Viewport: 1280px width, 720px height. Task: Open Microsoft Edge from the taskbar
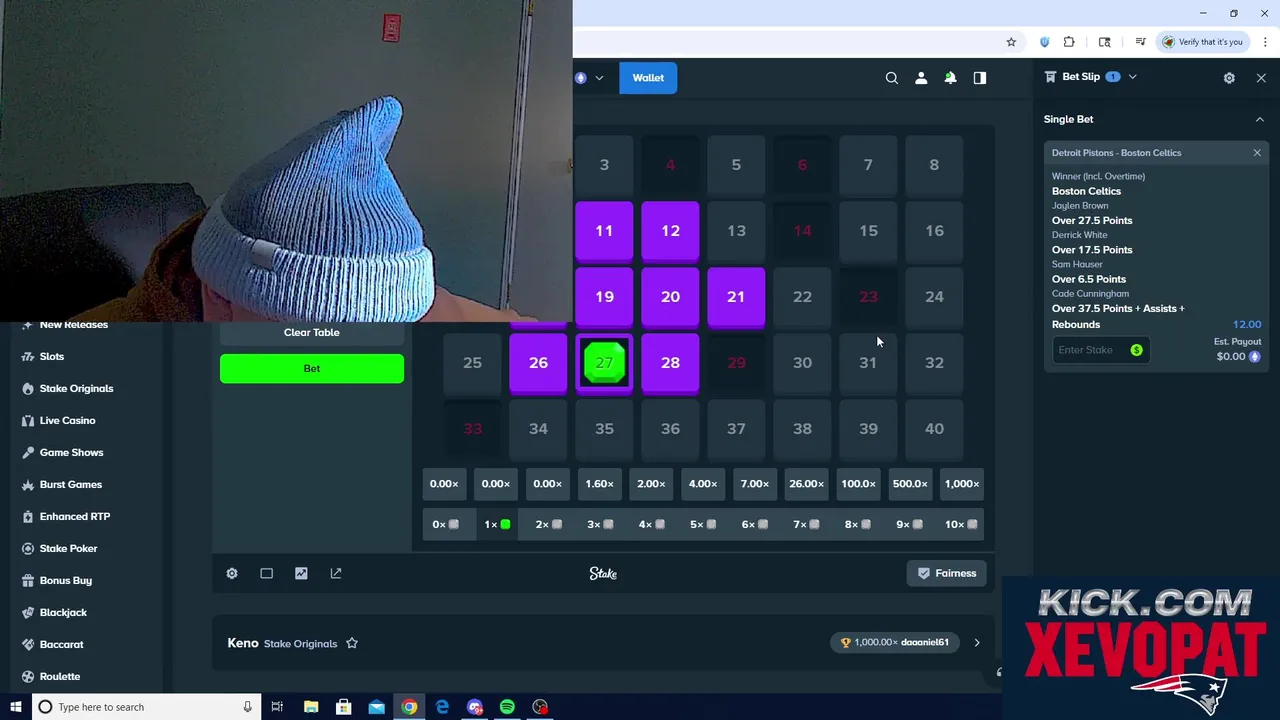[442, 707]
